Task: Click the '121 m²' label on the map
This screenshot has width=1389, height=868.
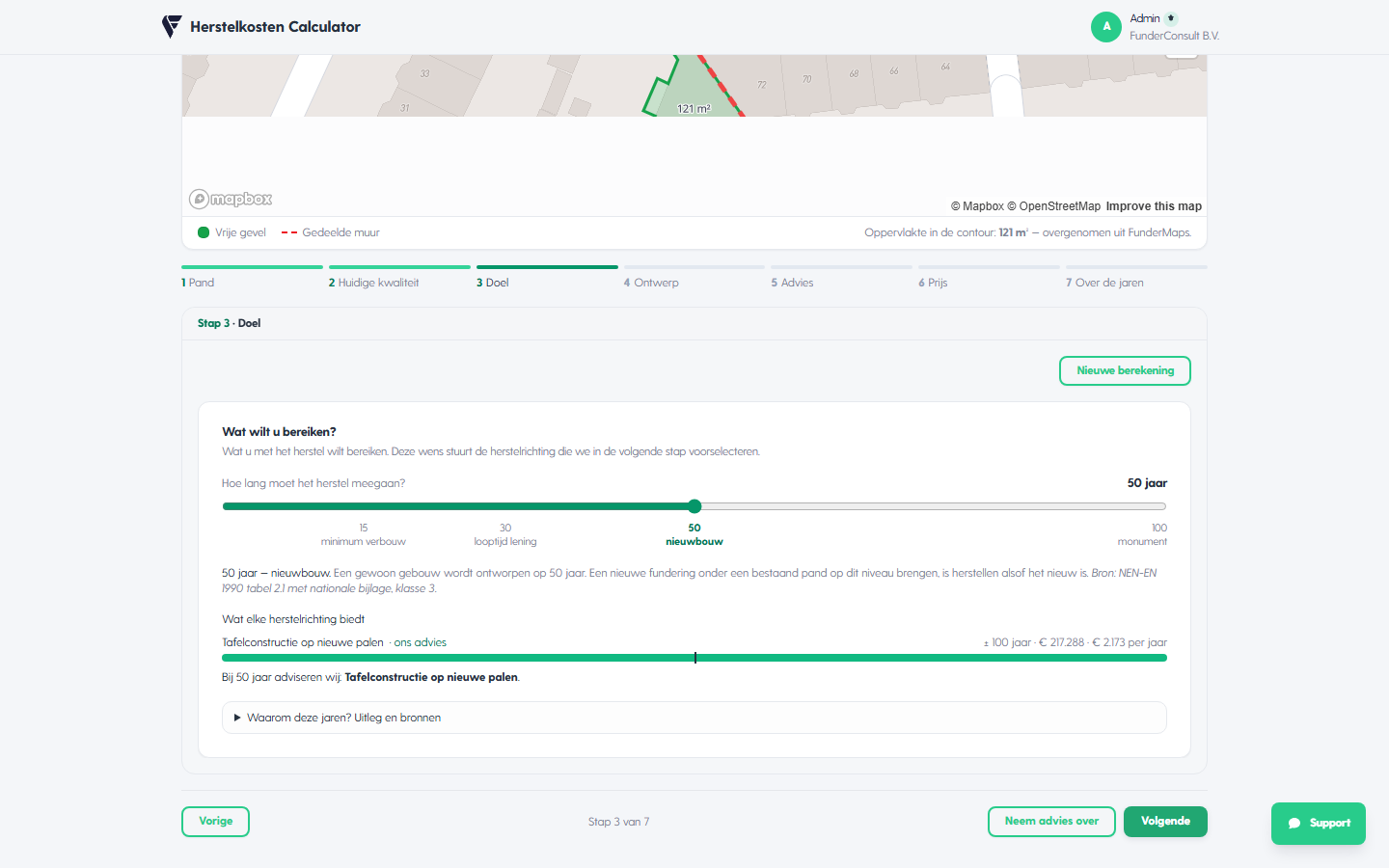Action: click(694, 109)
